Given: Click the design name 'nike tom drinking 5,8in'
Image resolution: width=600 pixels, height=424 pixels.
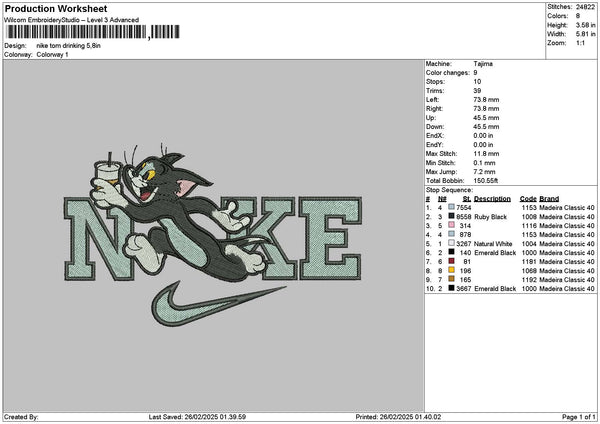Looking at the screenshot, I should (68, 46).
